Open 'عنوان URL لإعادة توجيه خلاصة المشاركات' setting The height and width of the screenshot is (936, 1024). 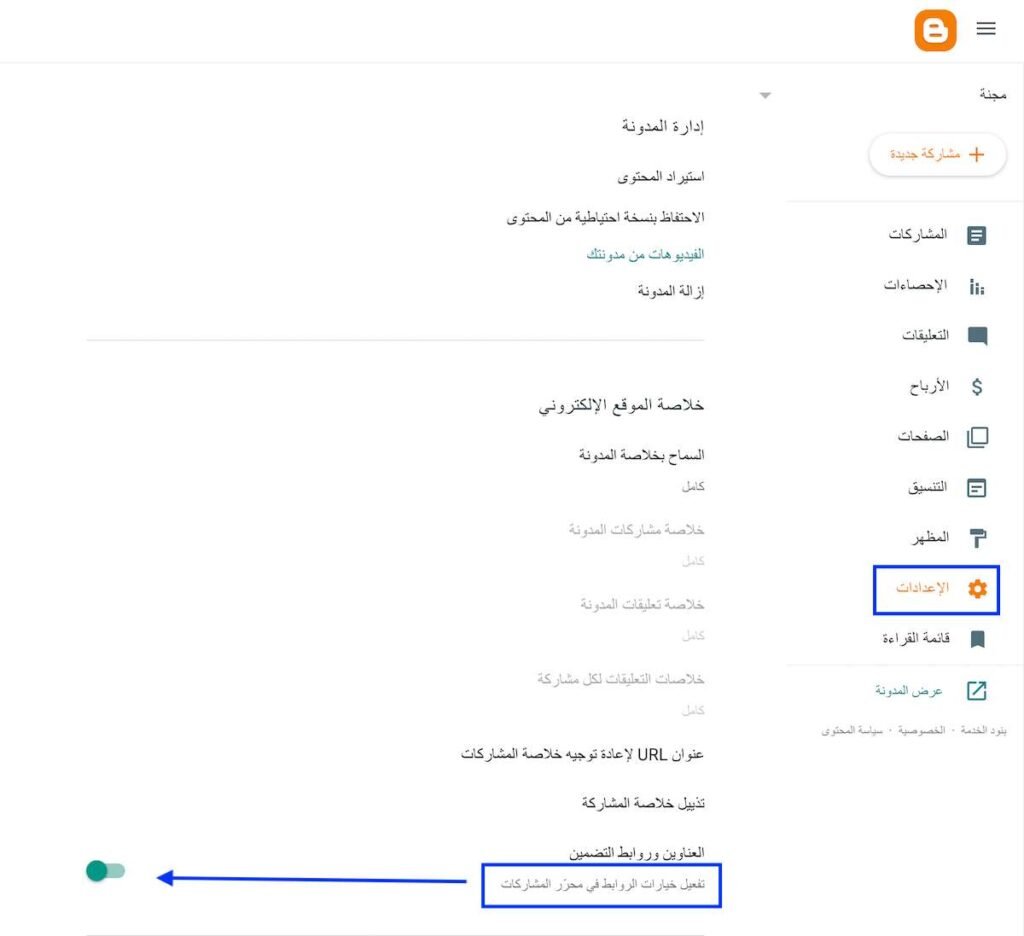[582, 753]
